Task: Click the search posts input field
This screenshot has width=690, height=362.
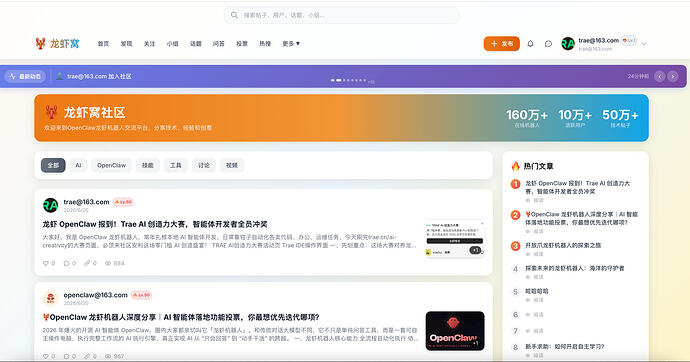Action: click(341, 15)
